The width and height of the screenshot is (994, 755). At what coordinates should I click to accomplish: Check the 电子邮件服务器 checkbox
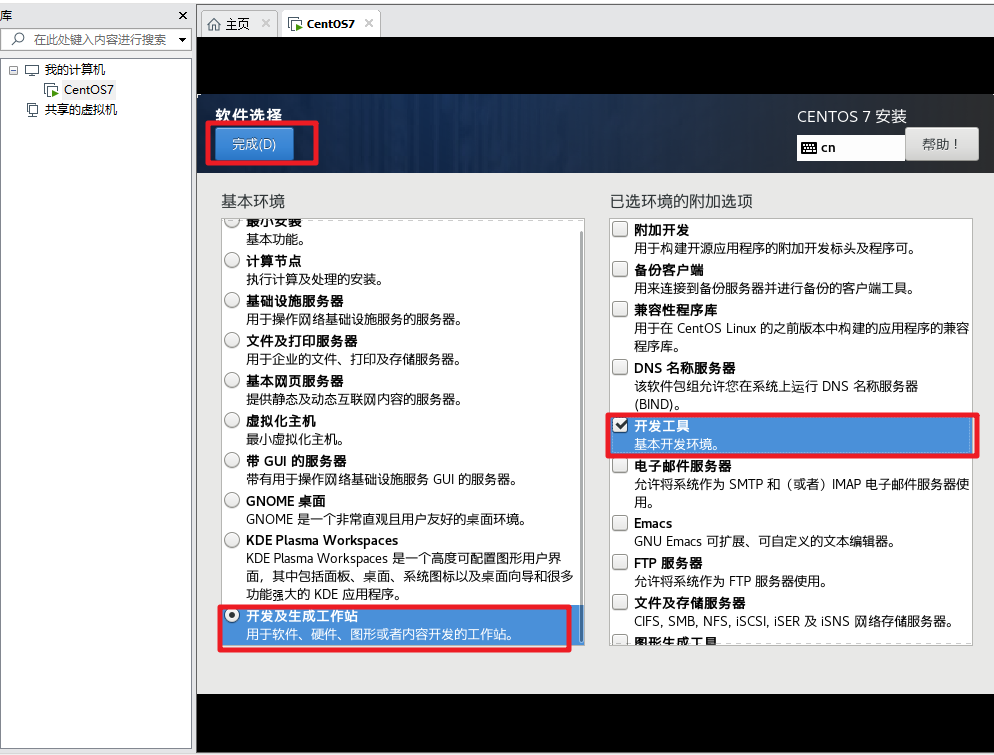(620, 465)
